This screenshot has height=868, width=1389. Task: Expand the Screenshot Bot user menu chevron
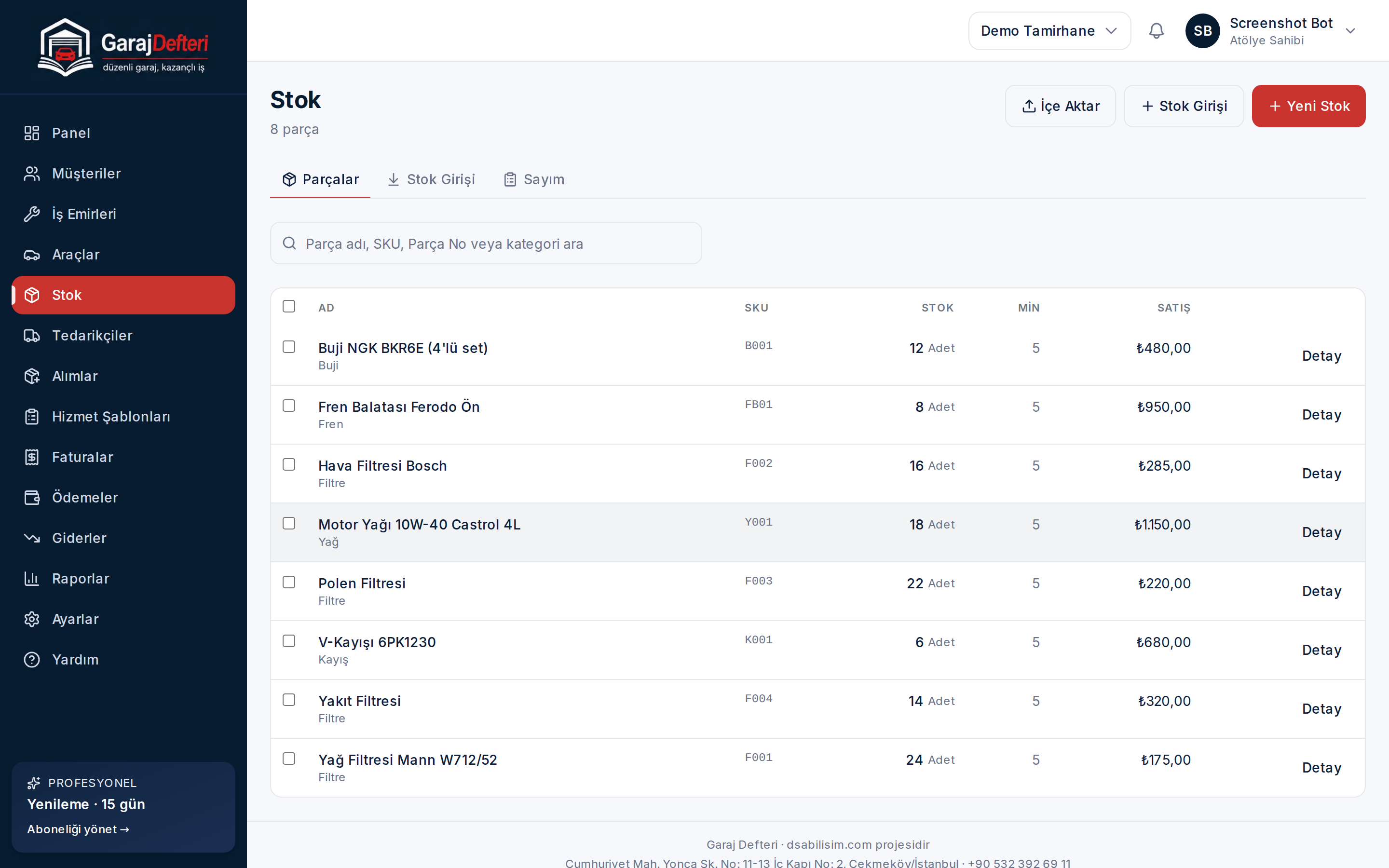pos(1350,31)
